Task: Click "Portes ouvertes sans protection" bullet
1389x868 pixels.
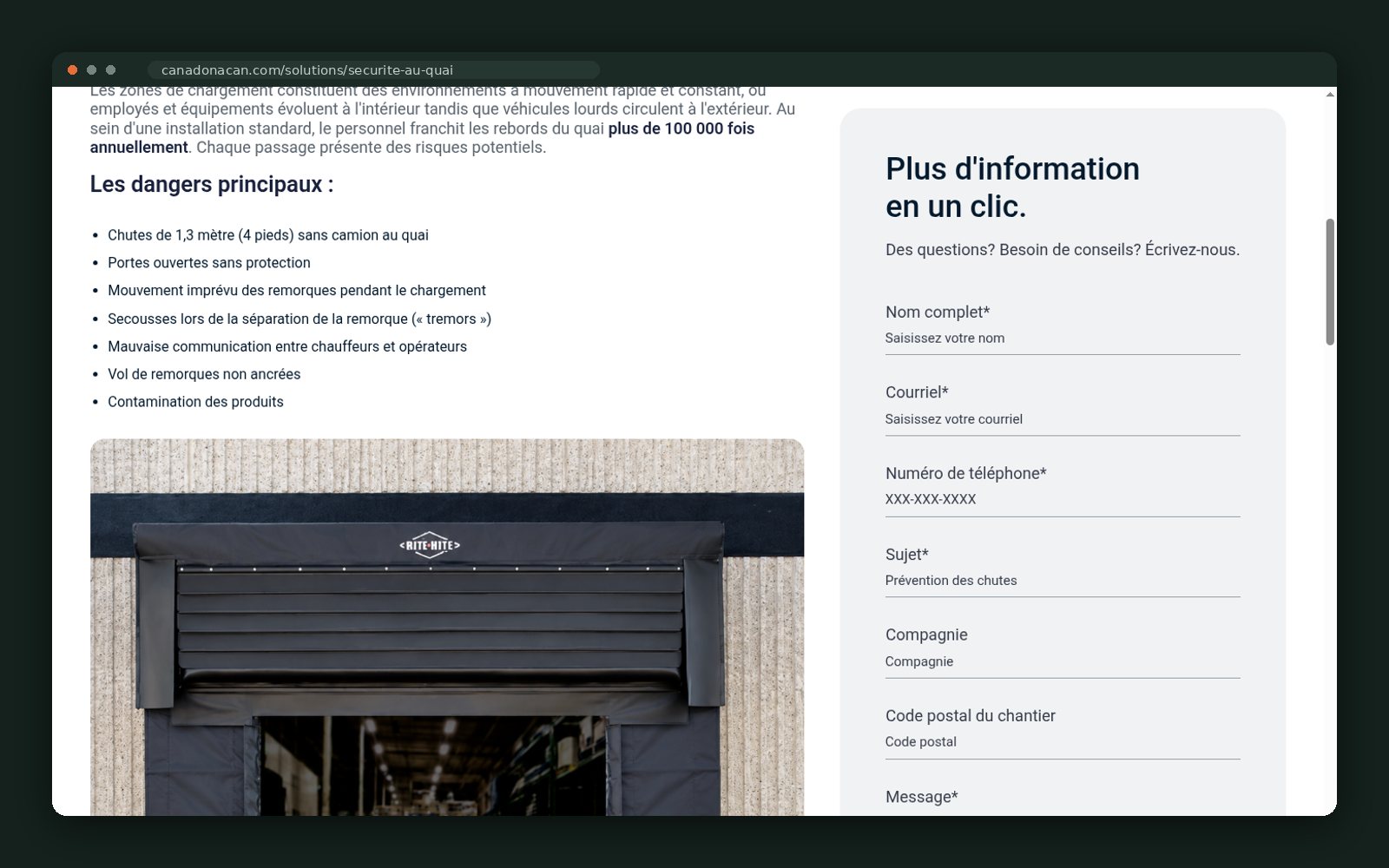Action: [x=209, y=263]
